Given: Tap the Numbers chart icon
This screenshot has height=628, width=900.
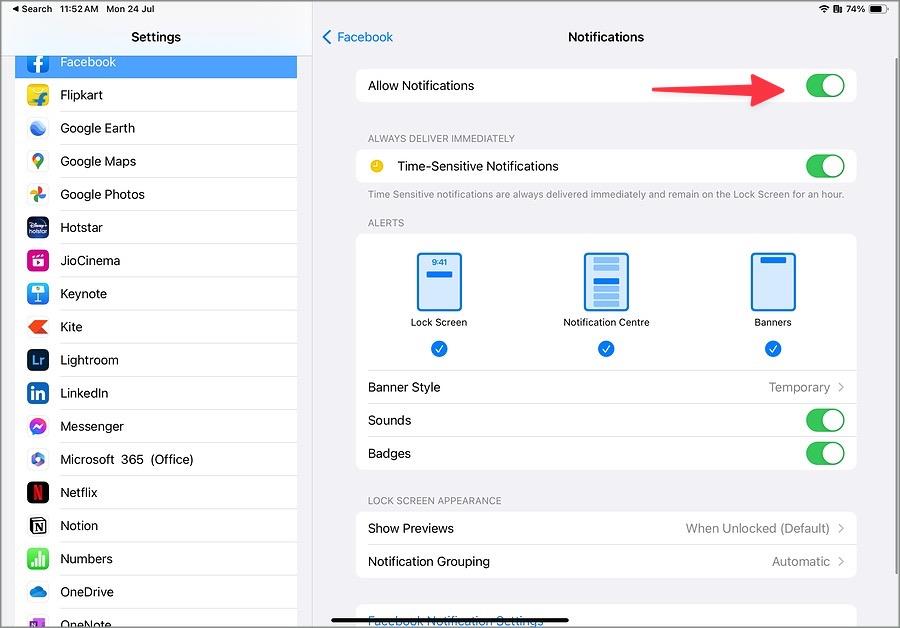Looking at the screenshot, I should [38, 559].
